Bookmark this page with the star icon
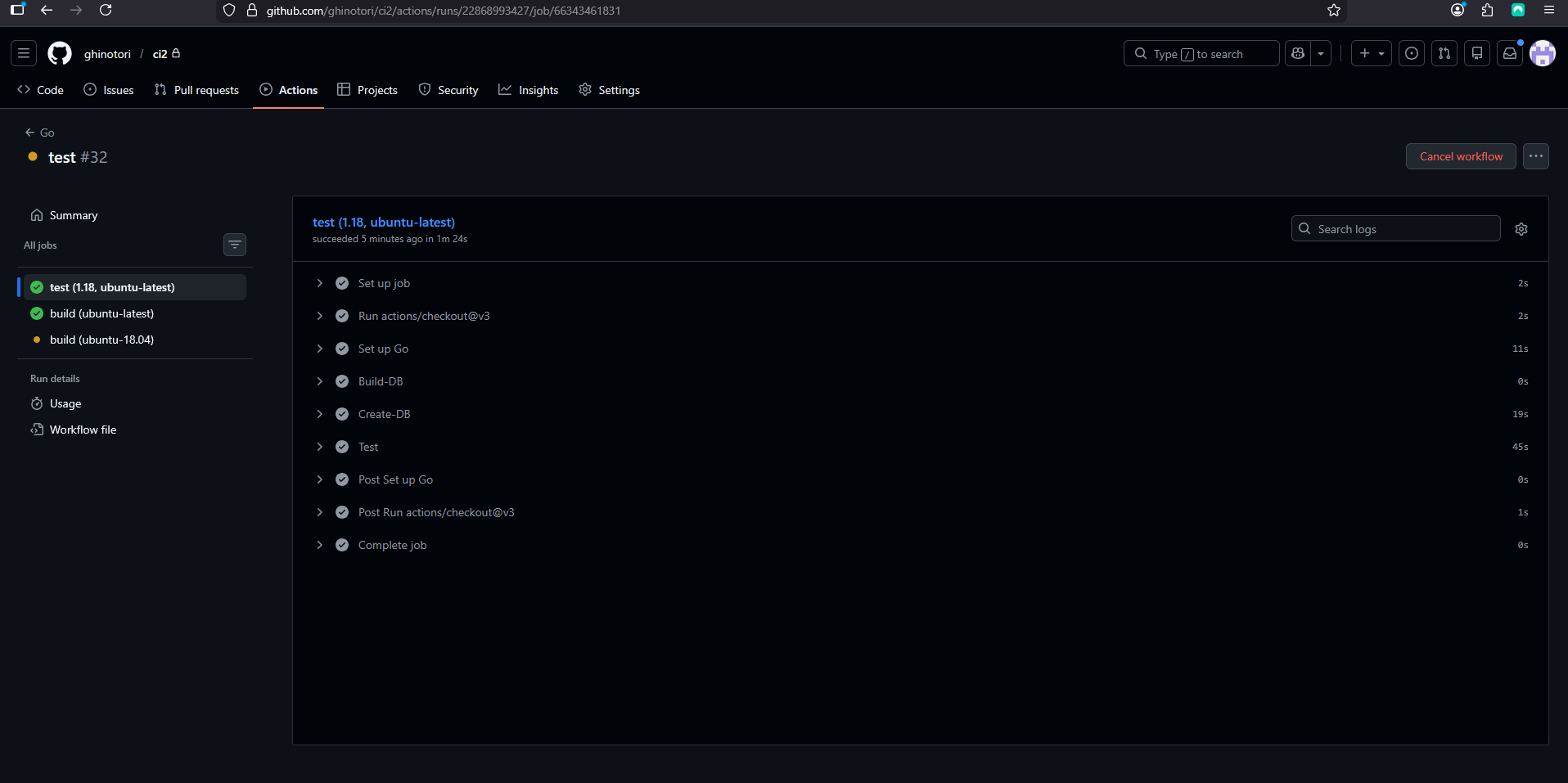The height and width of the screenshot is (783, 1568). [x=1334, y=11]
